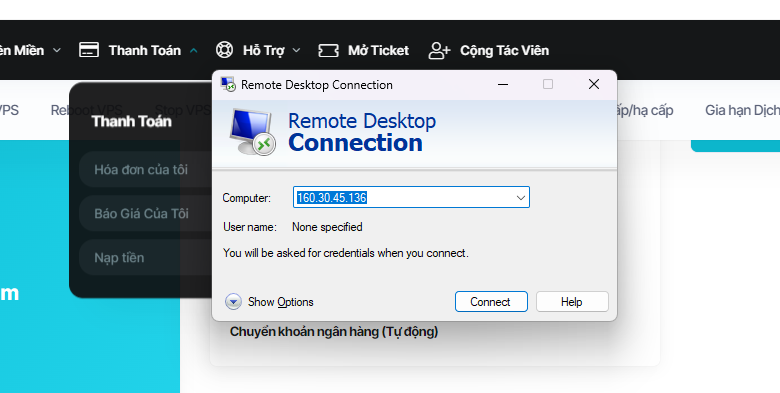The height and width of the screenshot is (393, 780).
Task: Minimize the Remote Desktop Connection window
Action: [503, 85]
